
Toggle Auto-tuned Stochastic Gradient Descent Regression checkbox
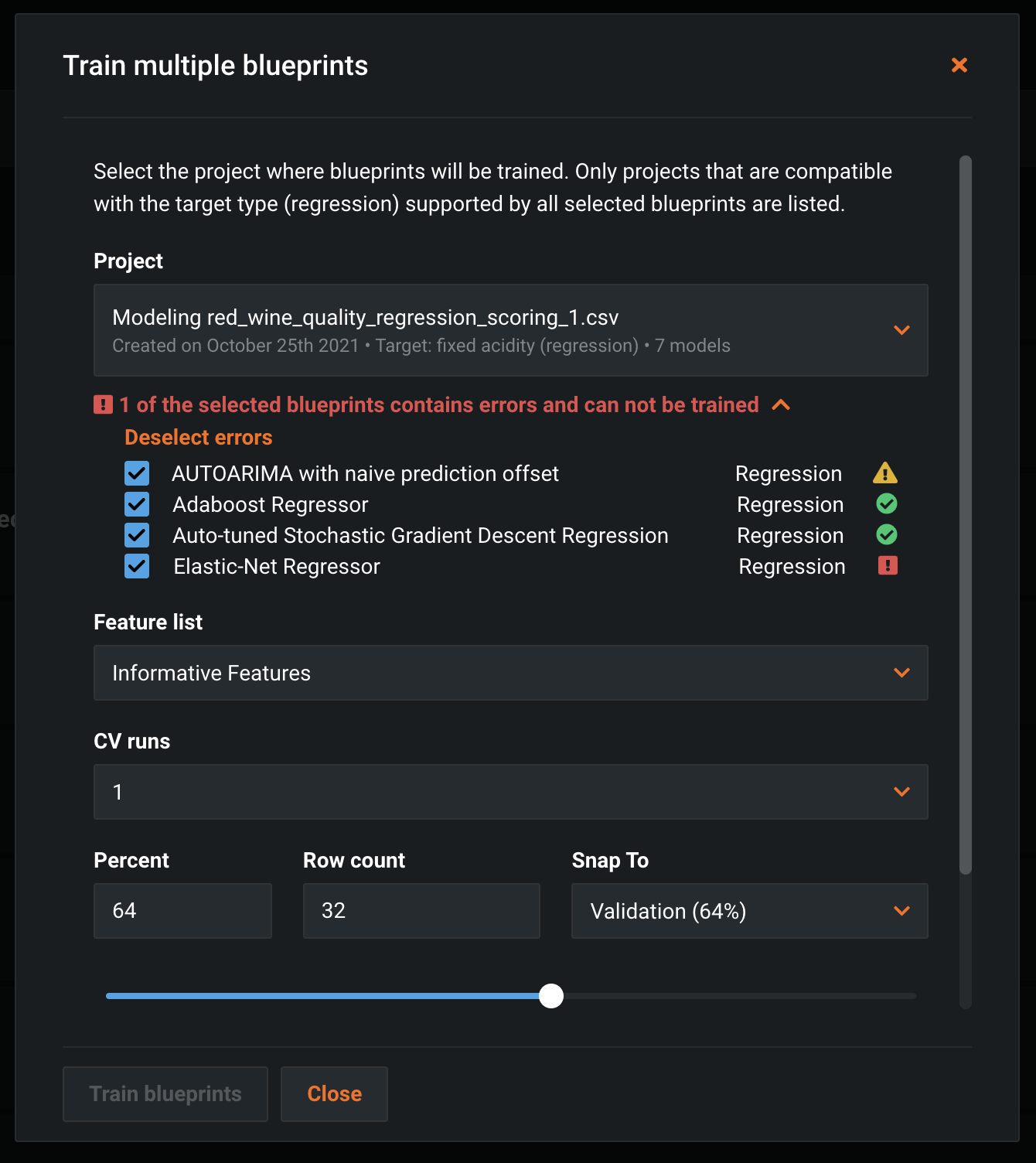(x=137, y=535)
